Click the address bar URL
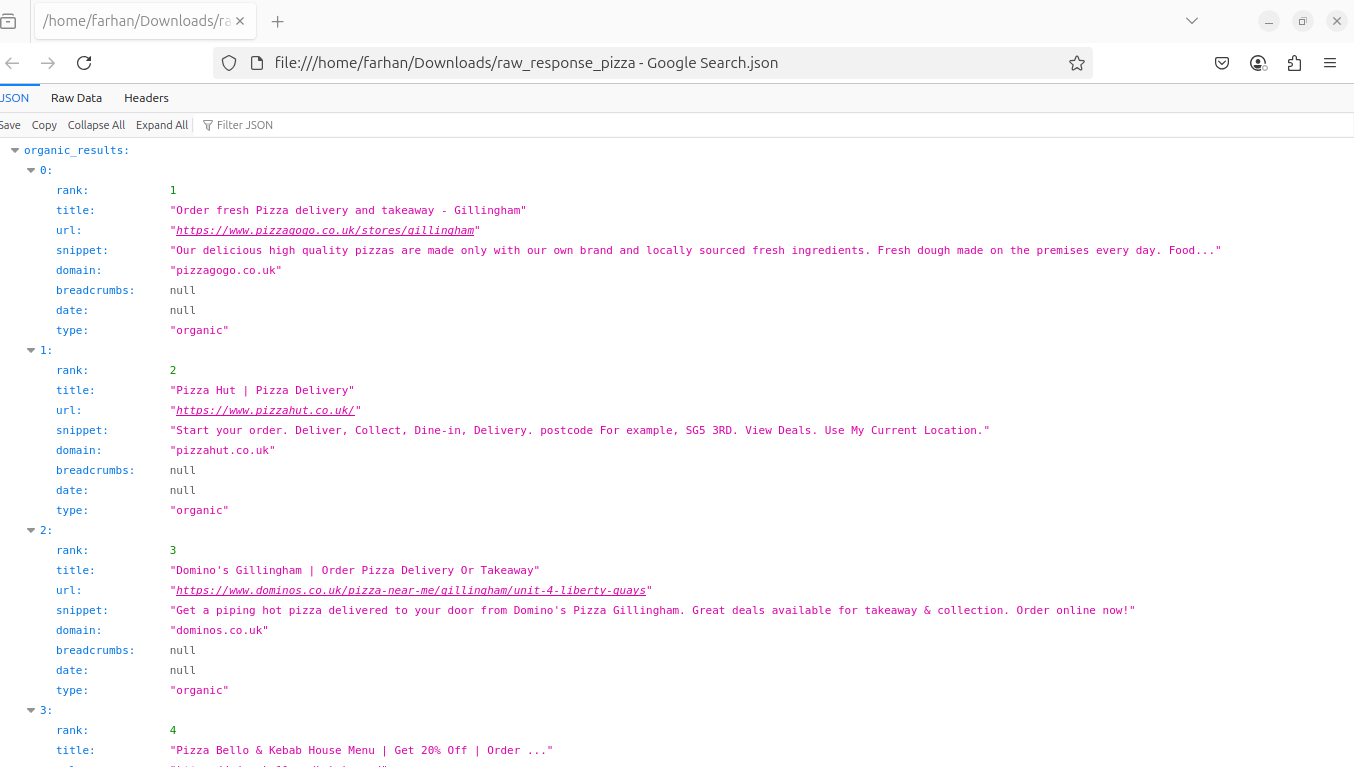The width and height of the screenshot is (1354, 767). coord(526,63)
